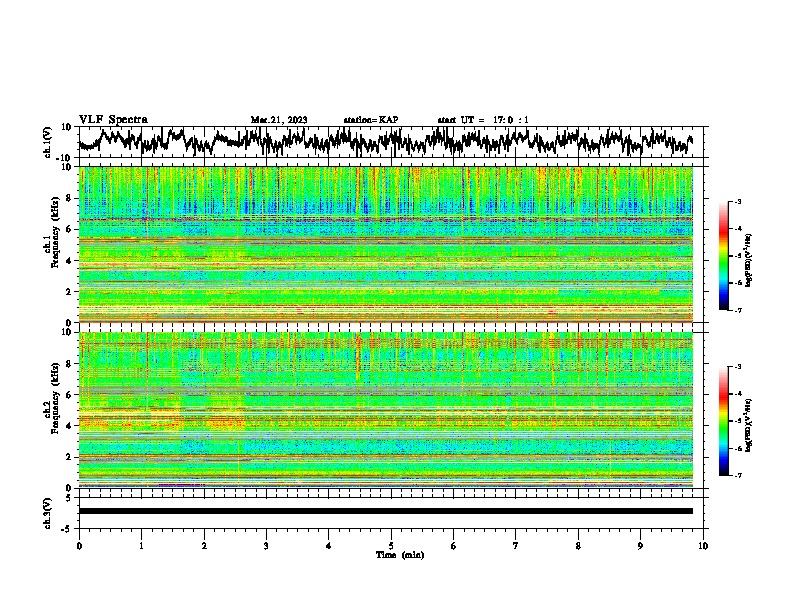This screenshot has width=792, height=612.
Task: Click the "-7" label on ch.2 color scale
Action: [738, 475]
